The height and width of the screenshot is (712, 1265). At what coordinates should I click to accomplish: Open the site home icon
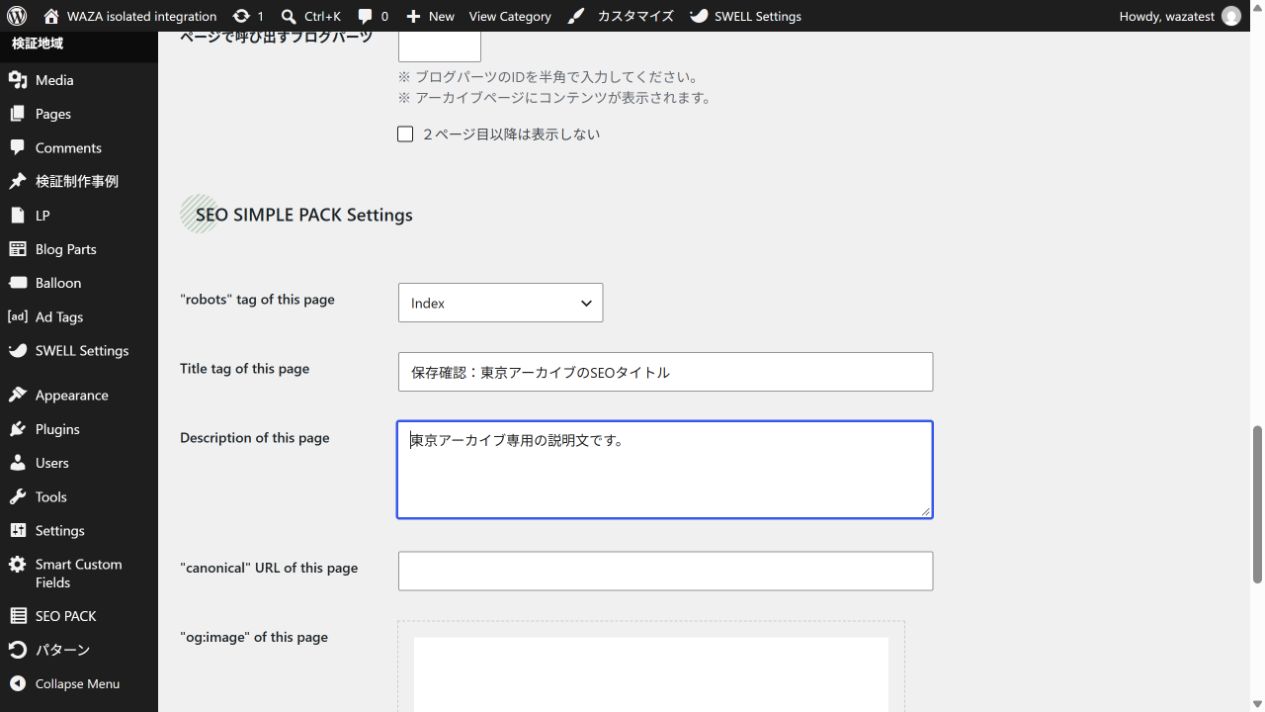click(x=52, y=16)
